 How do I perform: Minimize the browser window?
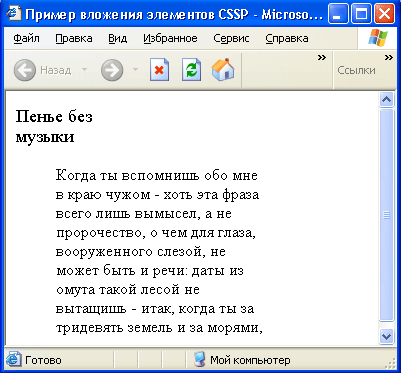point(338,14)
